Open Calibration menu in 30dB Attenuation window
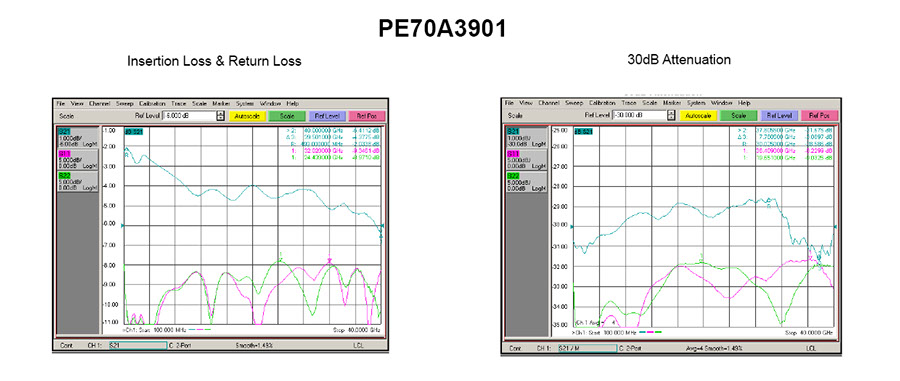900x381 pixels. click(x=602, y=103)
